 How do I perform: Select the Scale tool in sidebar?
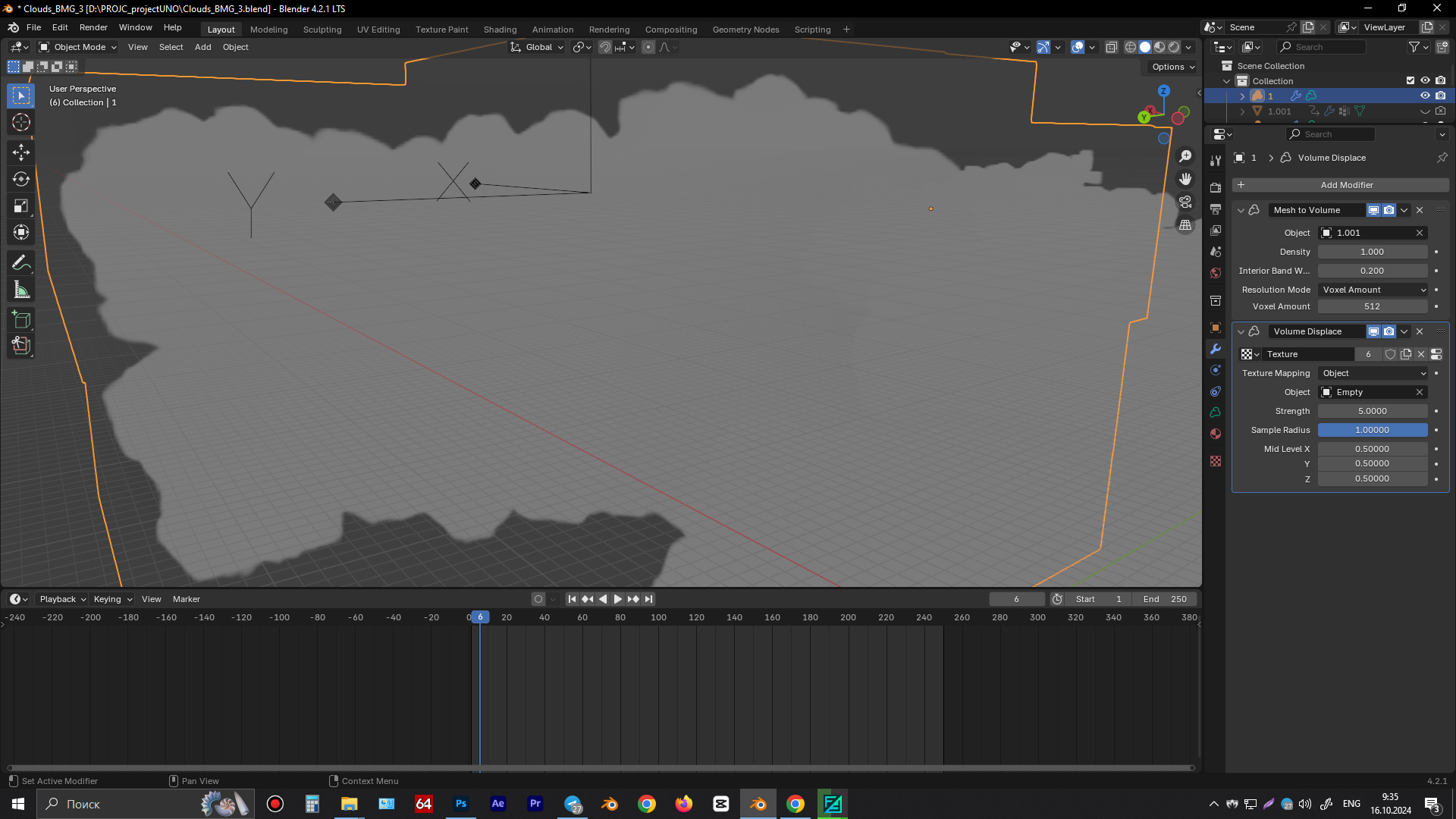click(22, 206)
